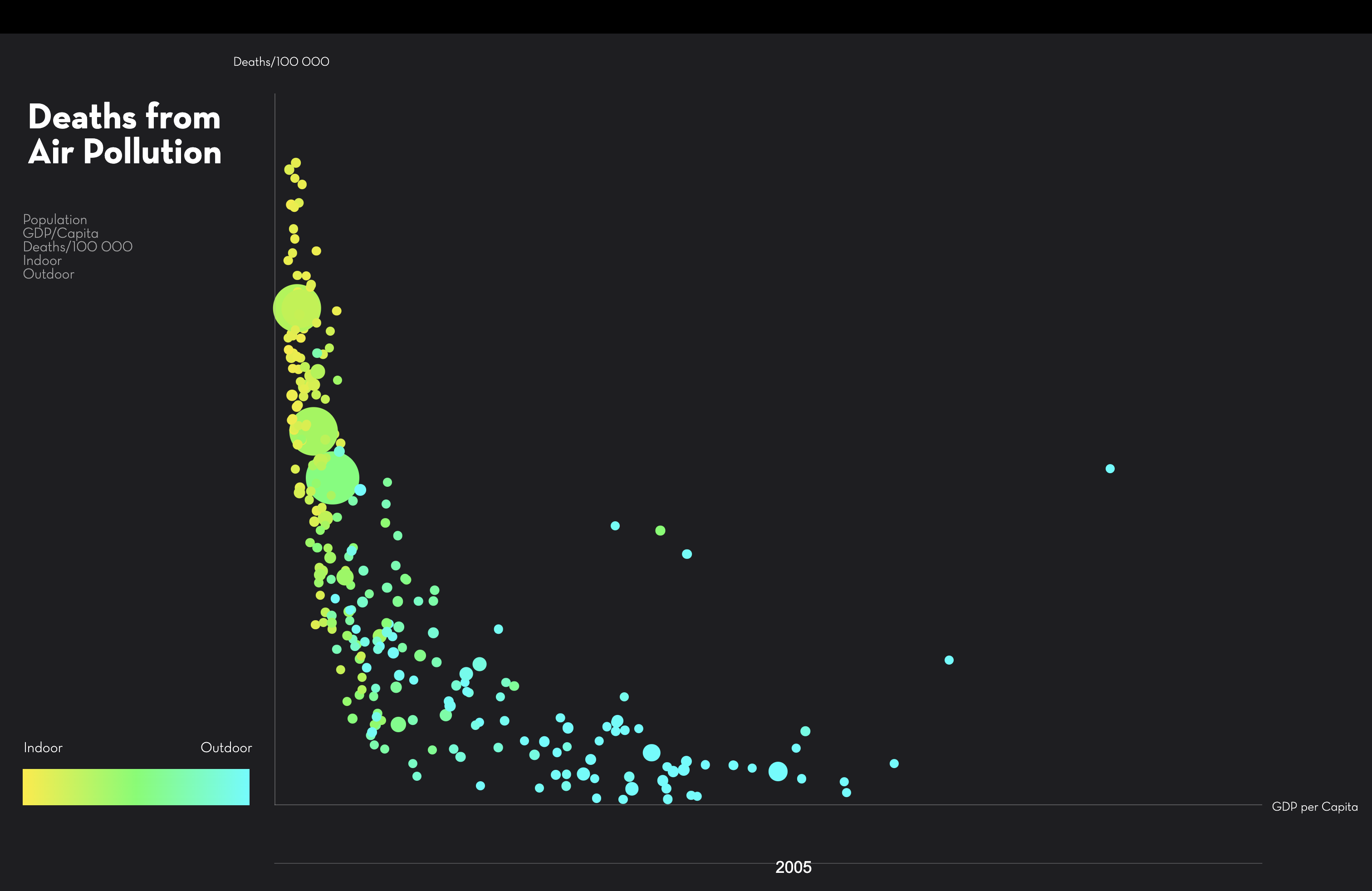Click the Outdoor label above color gradient
Image resolution: width=1372 pixels, height=891 pixels.
point(226,748)
